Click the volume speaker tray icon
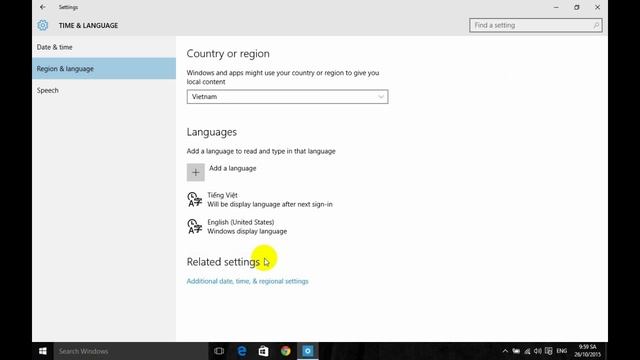Image resolution: width=640 pixels, height=360 pixels. point(538,351)
